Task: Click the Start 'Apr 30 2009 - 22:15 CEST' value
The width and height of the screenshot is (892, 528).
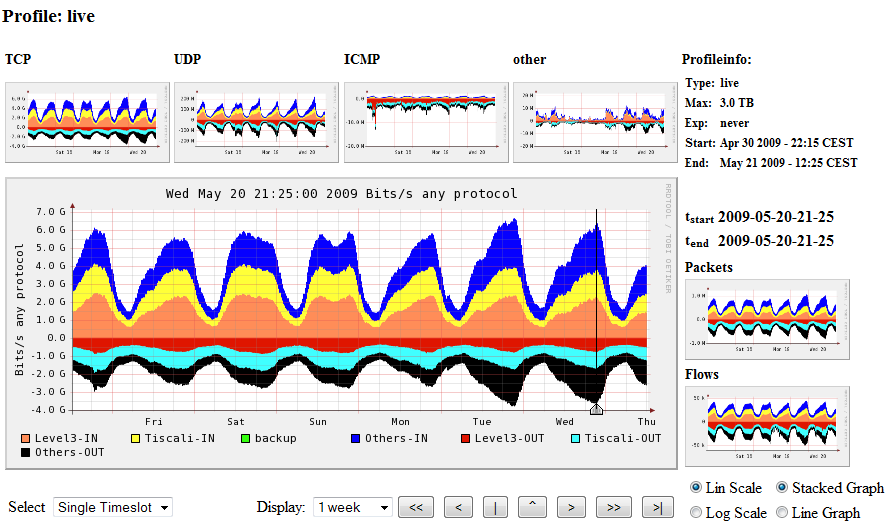Action: (x=787, y=143)
